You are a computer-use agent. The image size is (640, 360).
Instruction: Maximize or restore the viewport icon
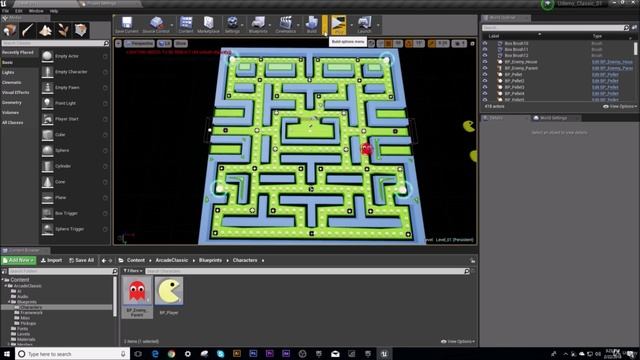[x=472, y=43]
